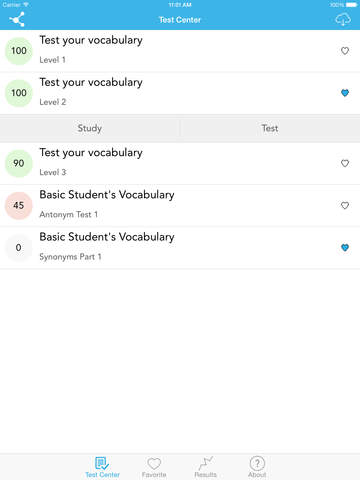Expand Basic Student's Vocabulary Antonym Test 1
This screenshot has width=360, height=480.
tap(180, 205)
